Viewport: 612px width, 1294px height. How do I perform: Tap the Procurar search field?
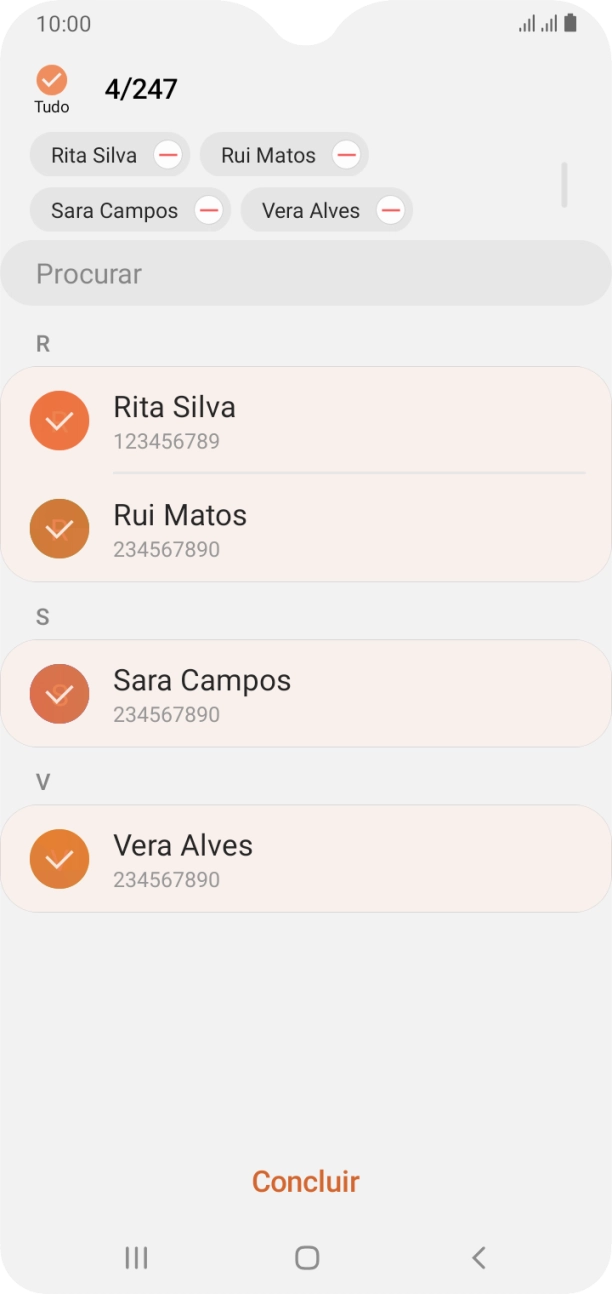click(x=306, y=273)
